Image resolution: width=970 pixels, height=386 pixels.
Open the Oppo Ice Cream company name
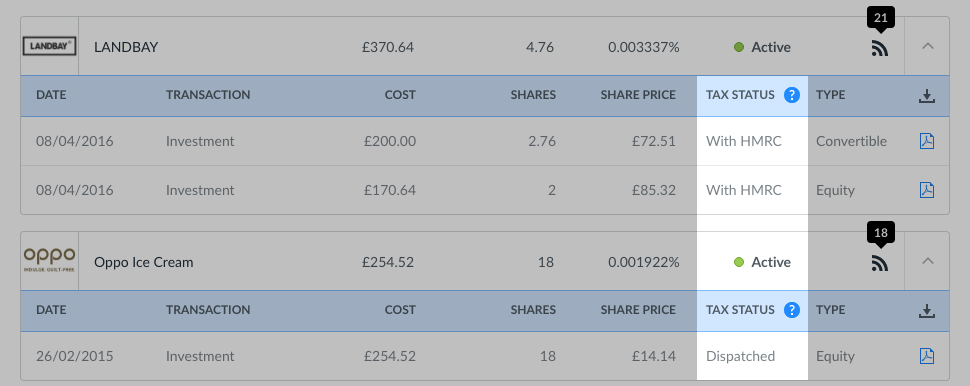tap(144, 262)
